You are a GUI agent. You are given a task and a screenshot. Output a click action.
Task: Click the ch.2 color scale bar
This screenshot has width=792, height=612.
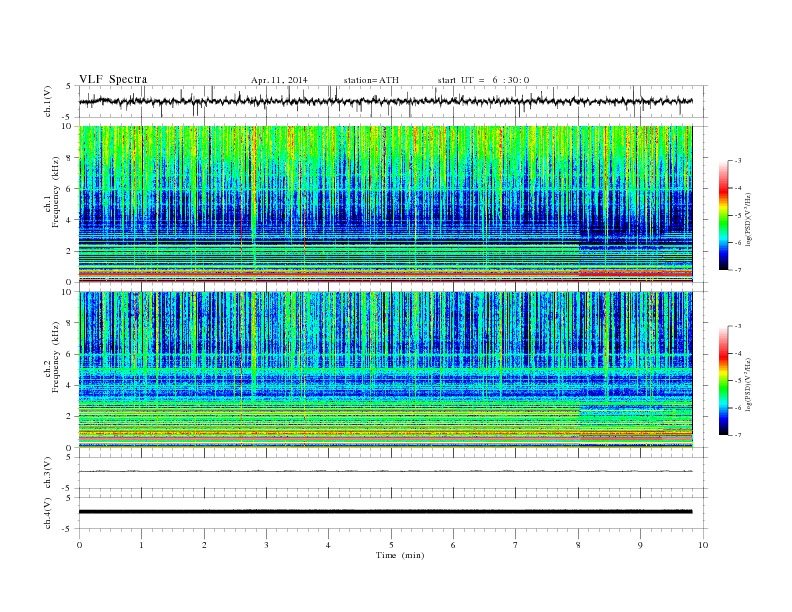(723, 380)
